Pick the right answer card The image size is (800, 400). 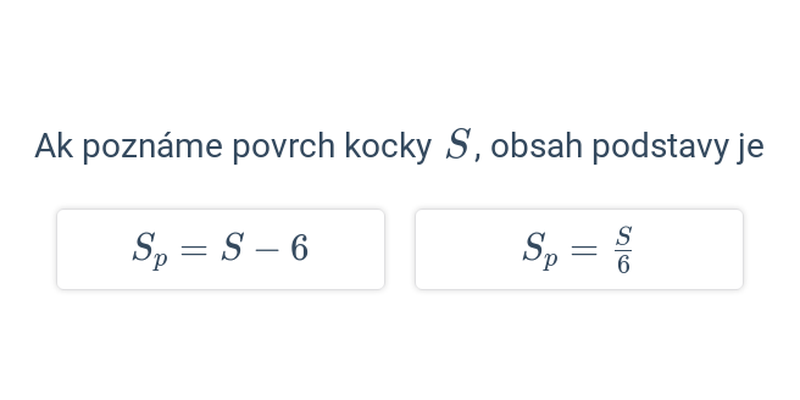(579, 249)
